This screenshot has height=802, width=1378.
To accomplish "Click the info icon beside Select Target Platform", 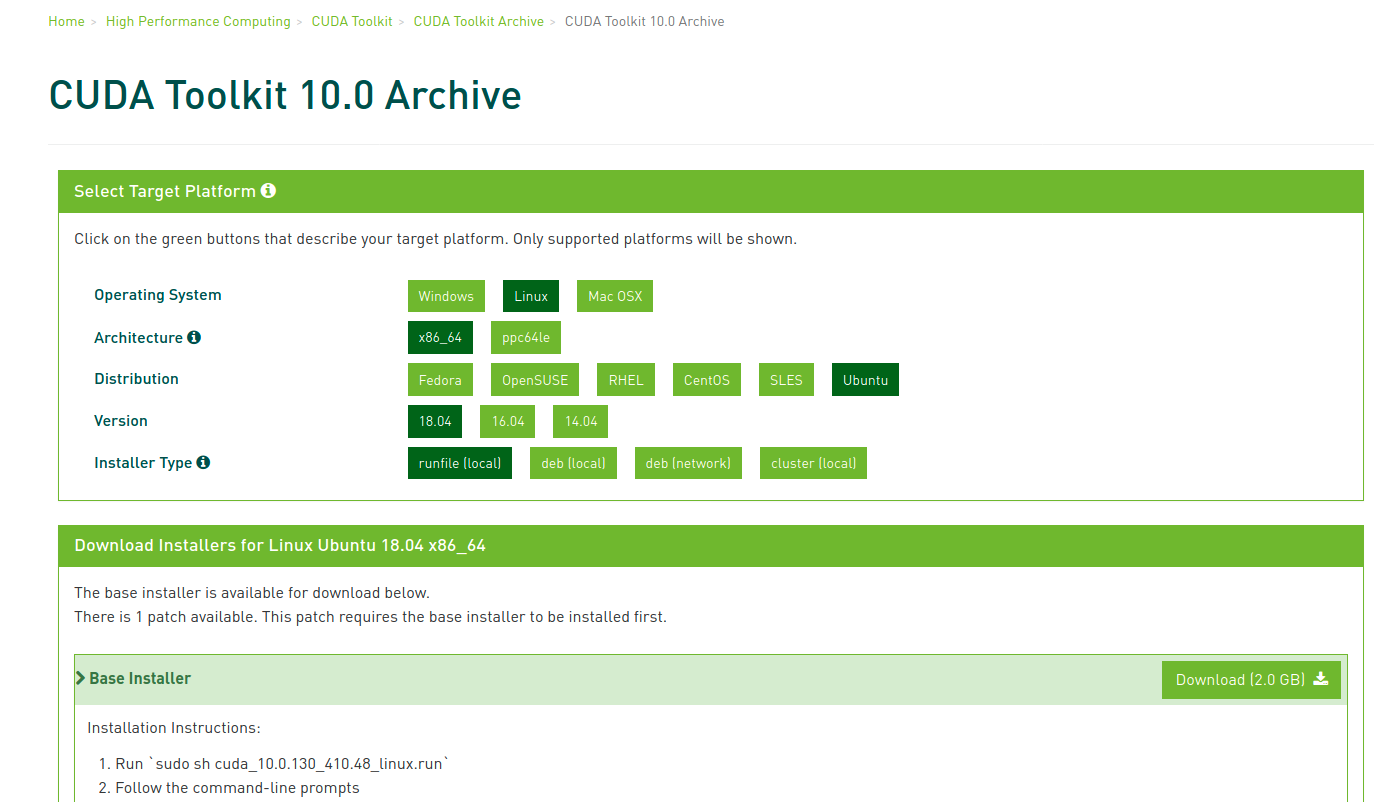I will [x=268, y=190].
